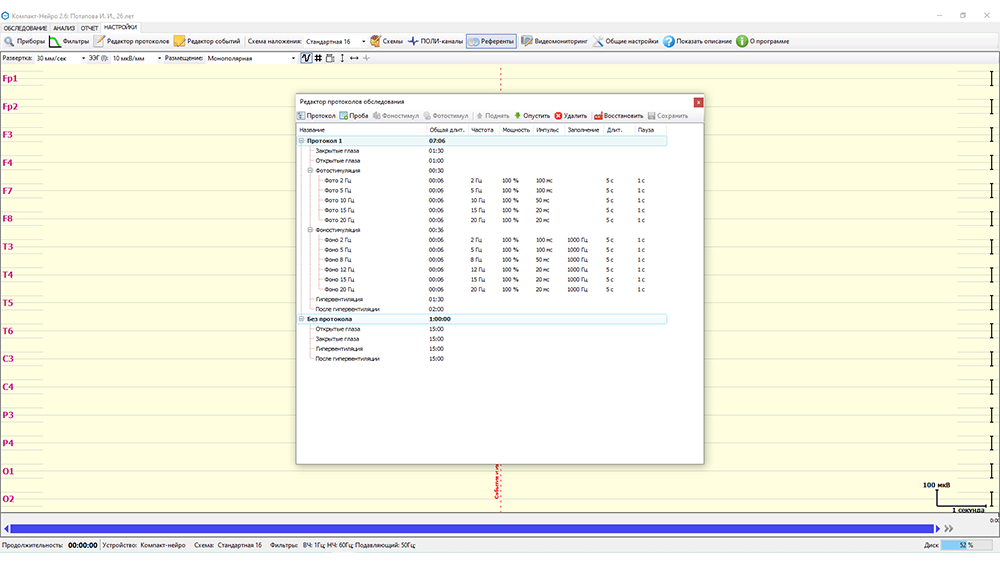Click the Восстановить restore button

point(618,116)
